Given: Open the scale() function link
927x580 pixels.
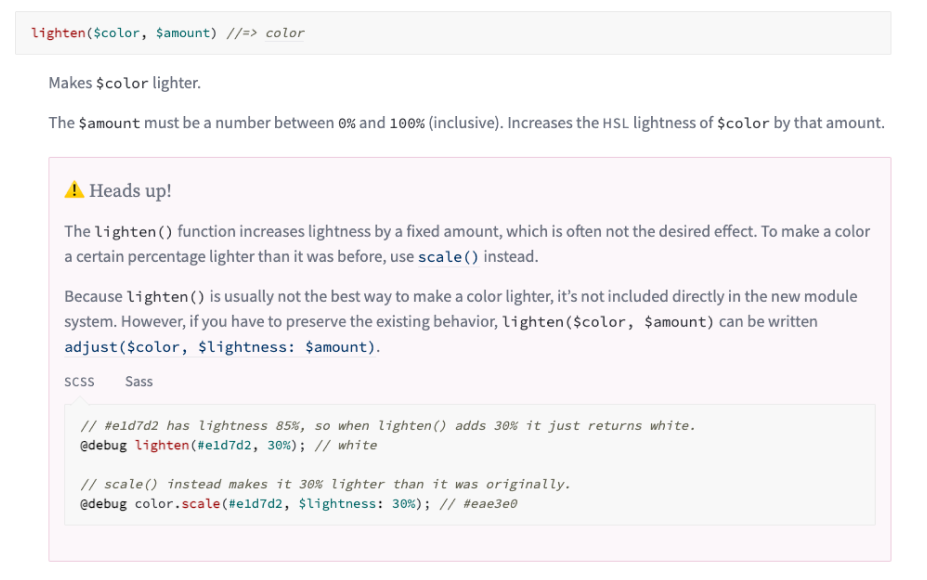Looking at the screenshot, I should pos(448,257).
